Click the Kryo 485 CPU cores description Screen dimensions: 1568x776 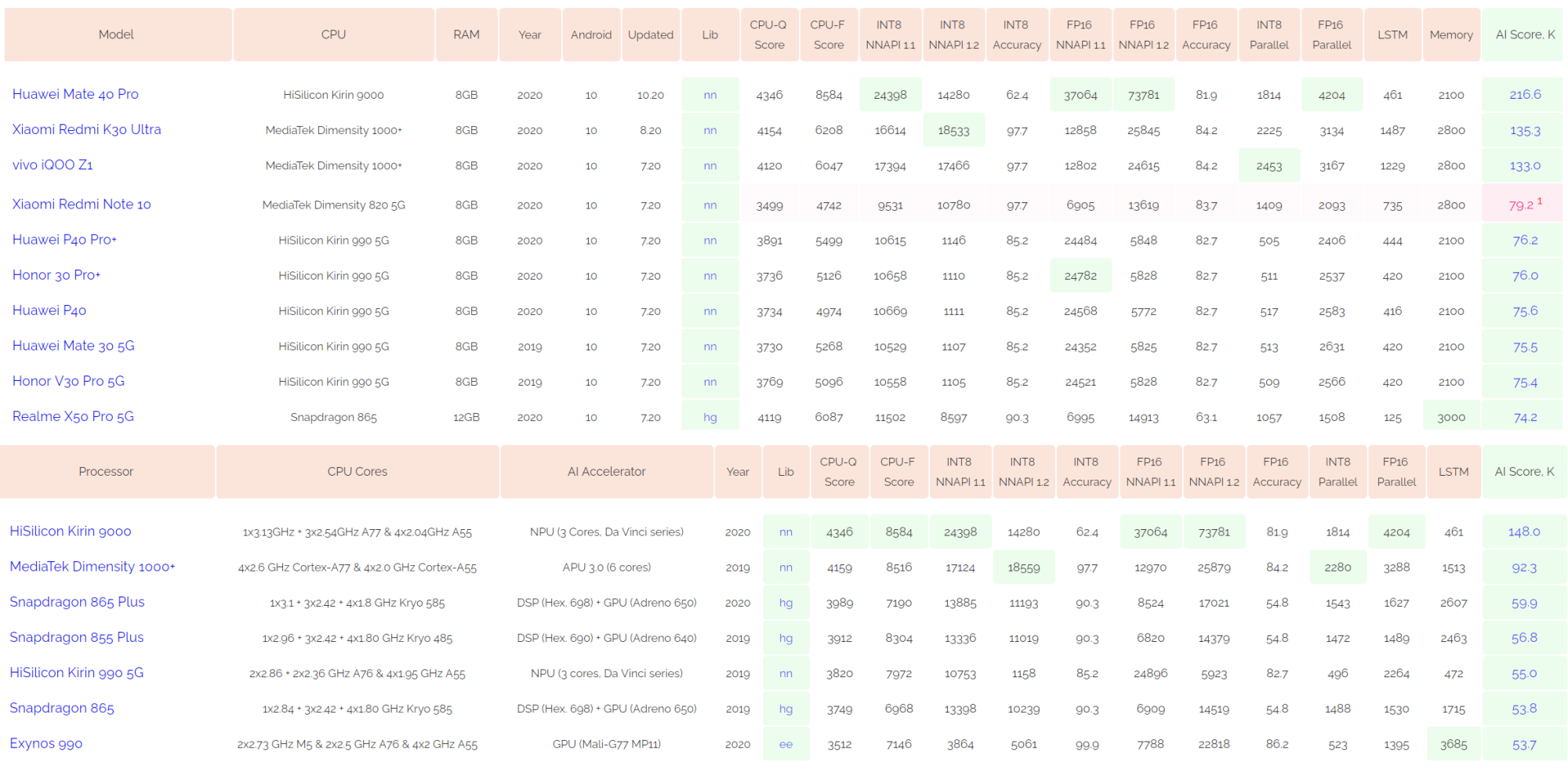click(x=358, y=638)
